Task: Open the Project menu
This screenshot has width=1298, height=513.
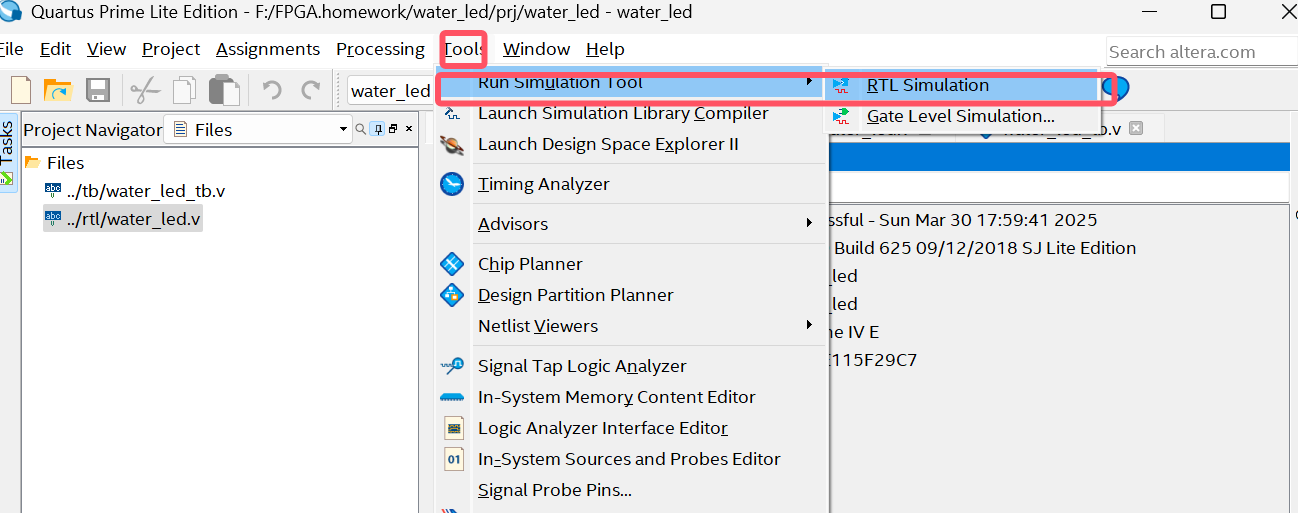Action: (x=171, y=49)
